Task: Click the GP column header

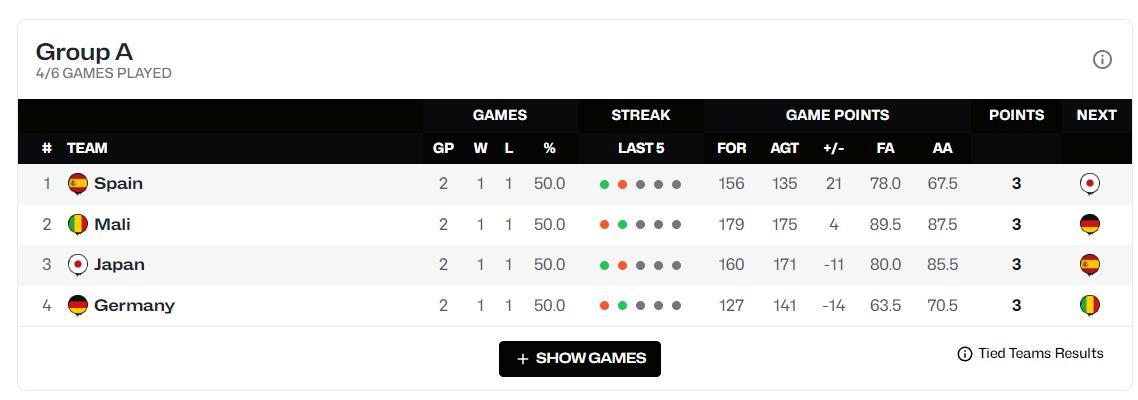Action: point(443,148)
